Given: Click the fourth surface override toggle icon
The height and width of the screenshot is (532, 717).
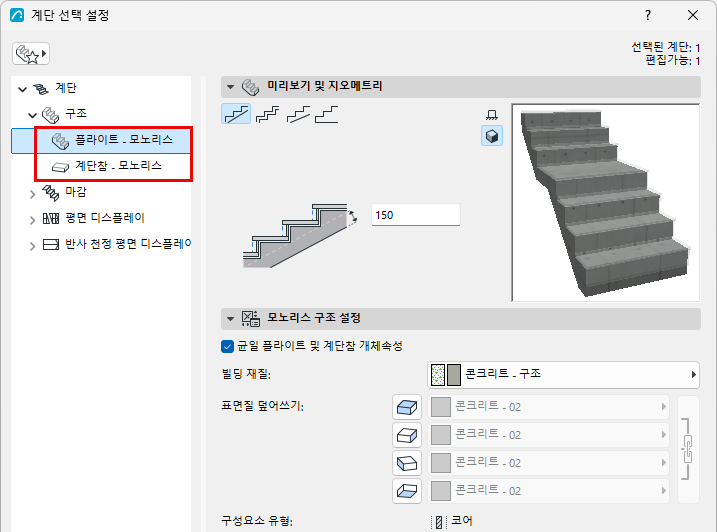Looking at the screenshot, I should click(407, 491).
